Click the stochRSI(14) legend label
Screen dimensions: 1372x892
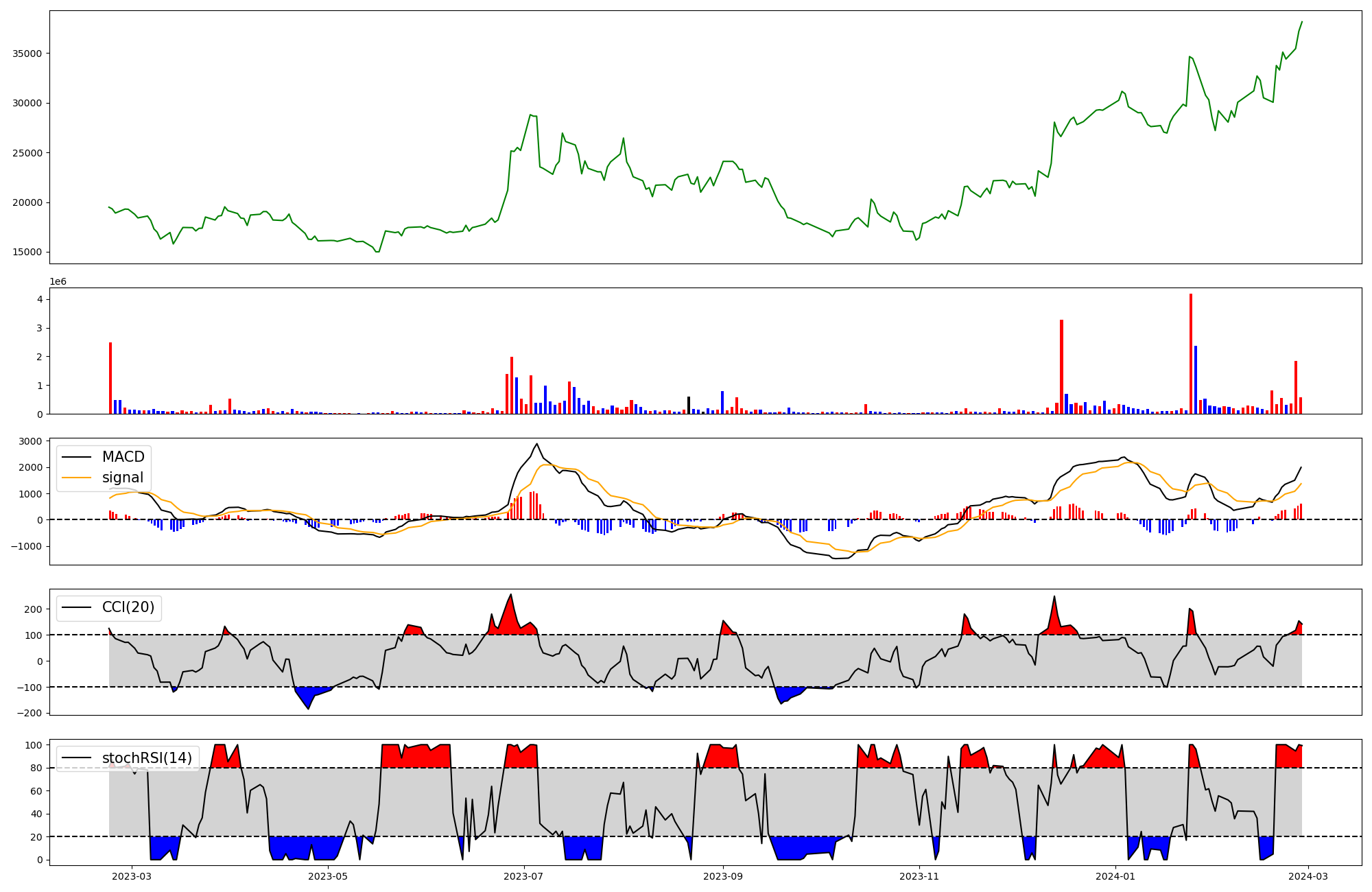[x=147, y=758]
